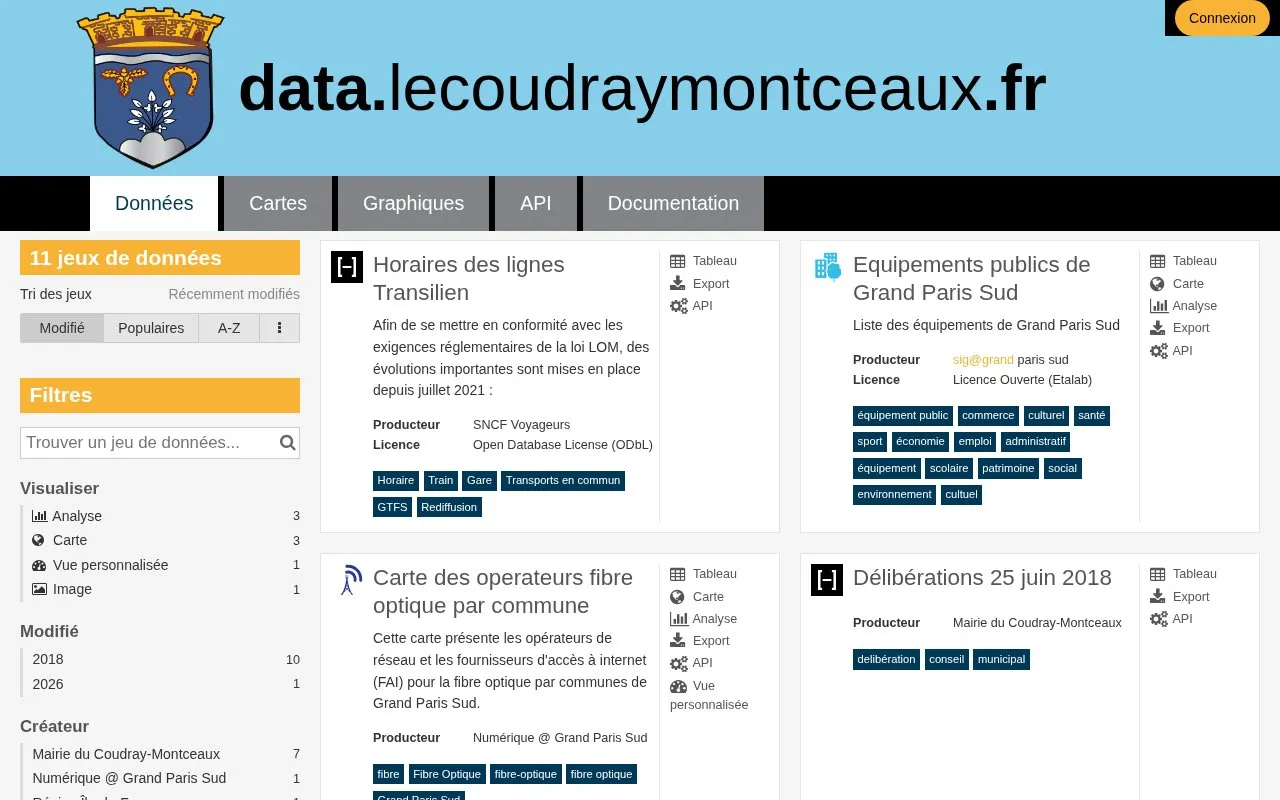Sort datasets A-Z
Viewport: 1280px width, 800px height.
pyautogui.click(x=229, y=328)
